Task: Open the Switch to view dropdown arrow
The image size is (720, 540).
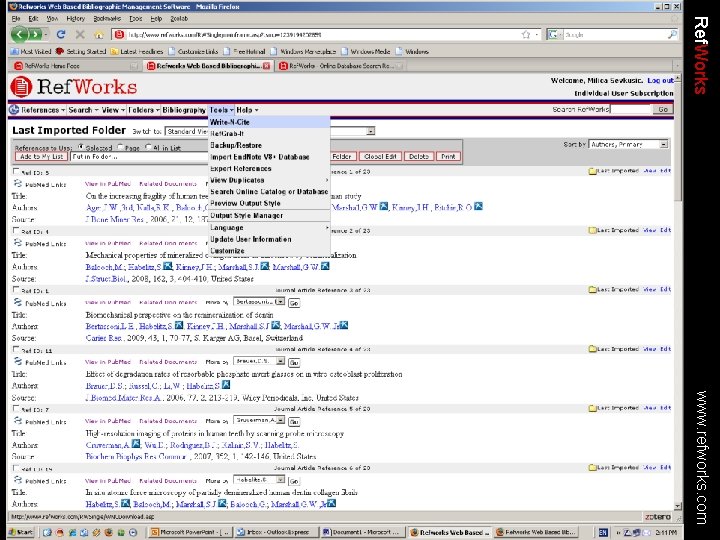Action: point(371,131)
